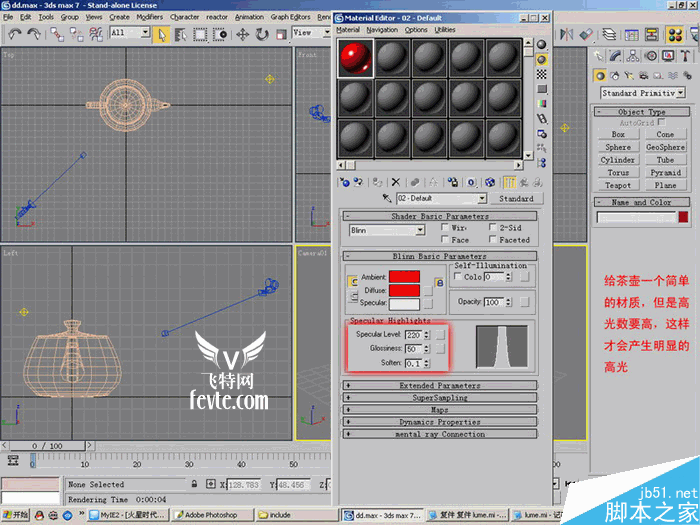Open the All selection filter dropdown
The width and height of the screenshot is (700, 525).
[145, 32]
